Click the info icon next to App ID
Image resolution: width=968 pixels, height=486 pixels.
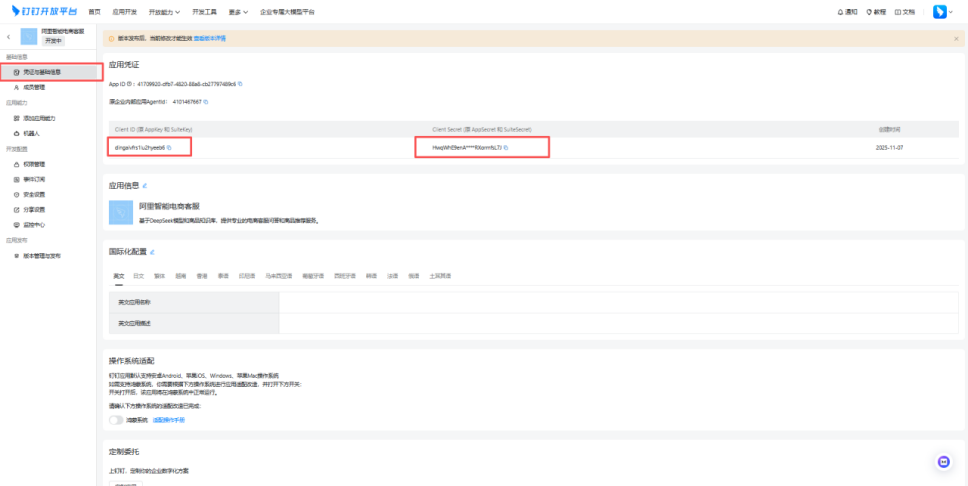pos(131,84)
